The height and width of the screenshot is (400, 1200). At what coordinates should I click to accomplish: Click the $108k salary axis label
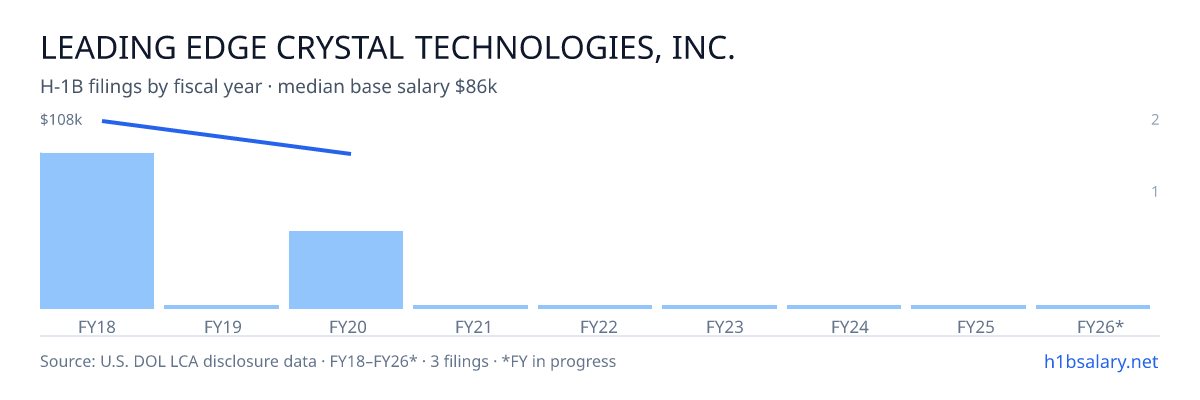(61, 120)
